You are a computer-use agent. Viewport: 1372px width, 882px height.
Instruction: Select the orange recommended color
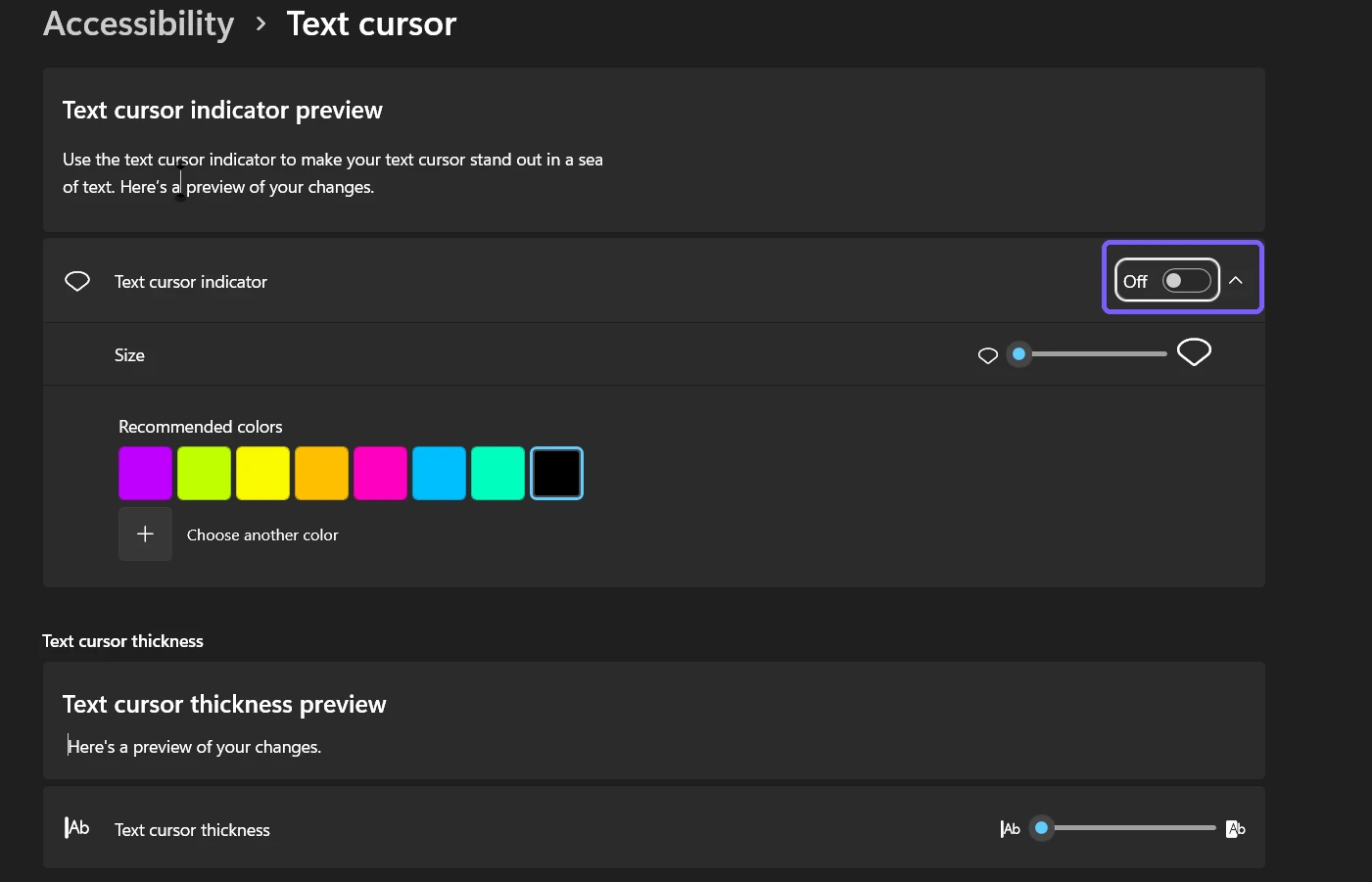(x=321, y=473)
